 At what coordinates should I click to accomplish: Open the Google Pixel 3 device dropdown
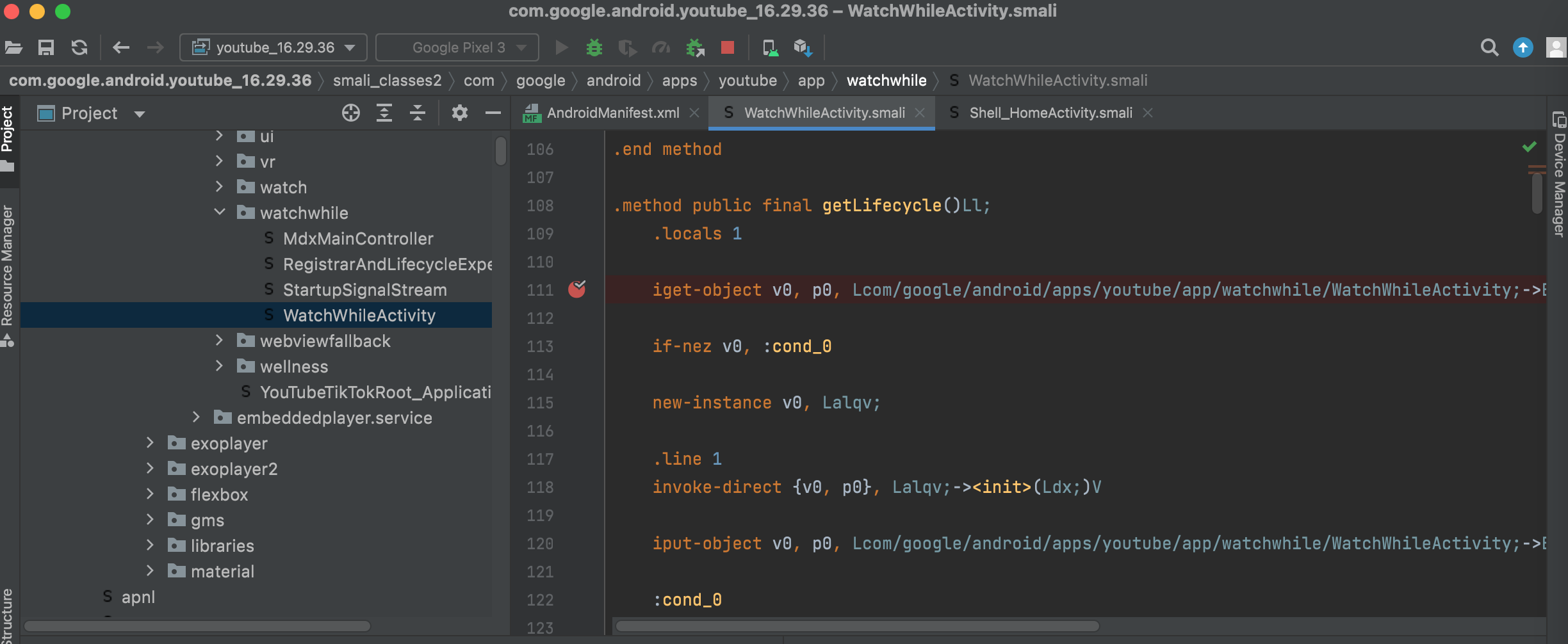tap(457, 47)
